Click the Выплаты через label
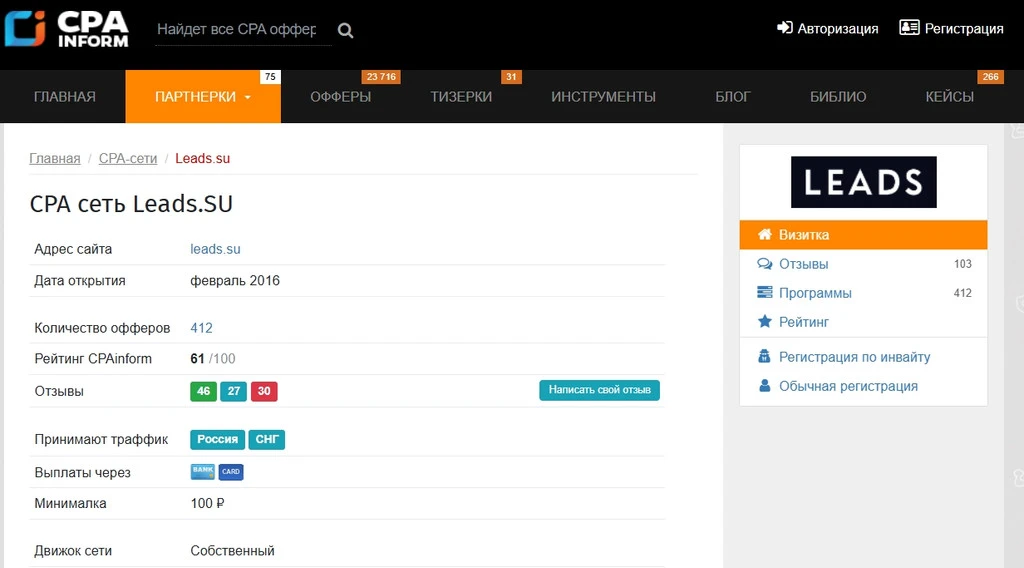 point(82,473)
